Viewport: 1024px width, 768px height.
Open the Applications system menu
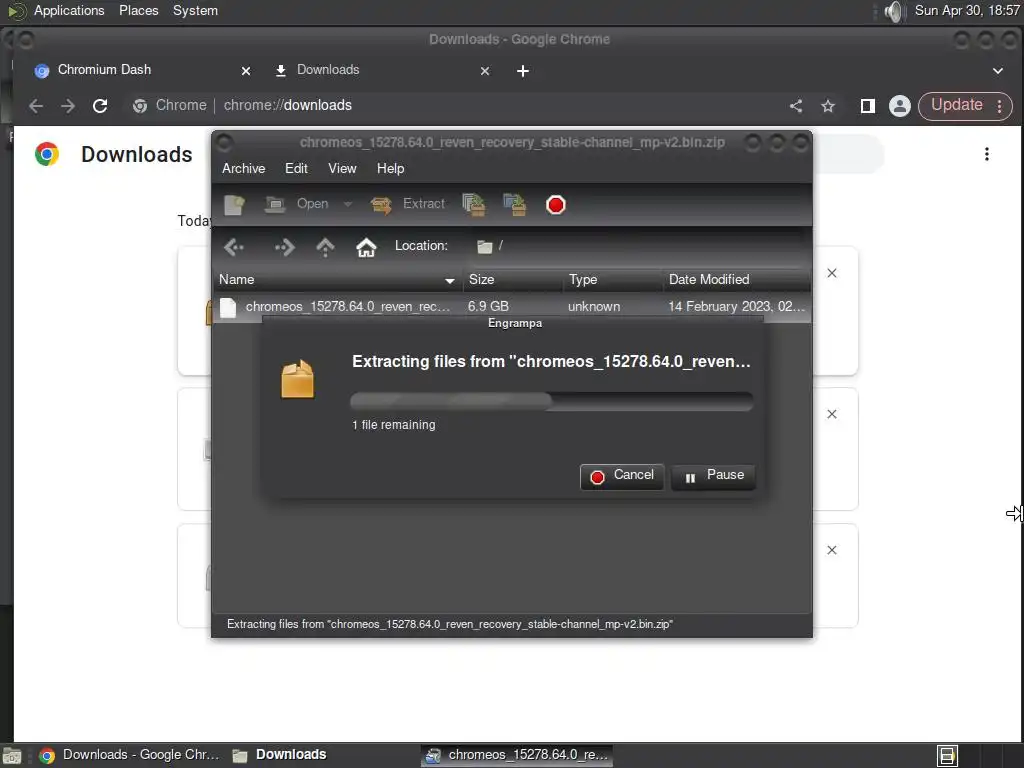click(x=69, y=10)
